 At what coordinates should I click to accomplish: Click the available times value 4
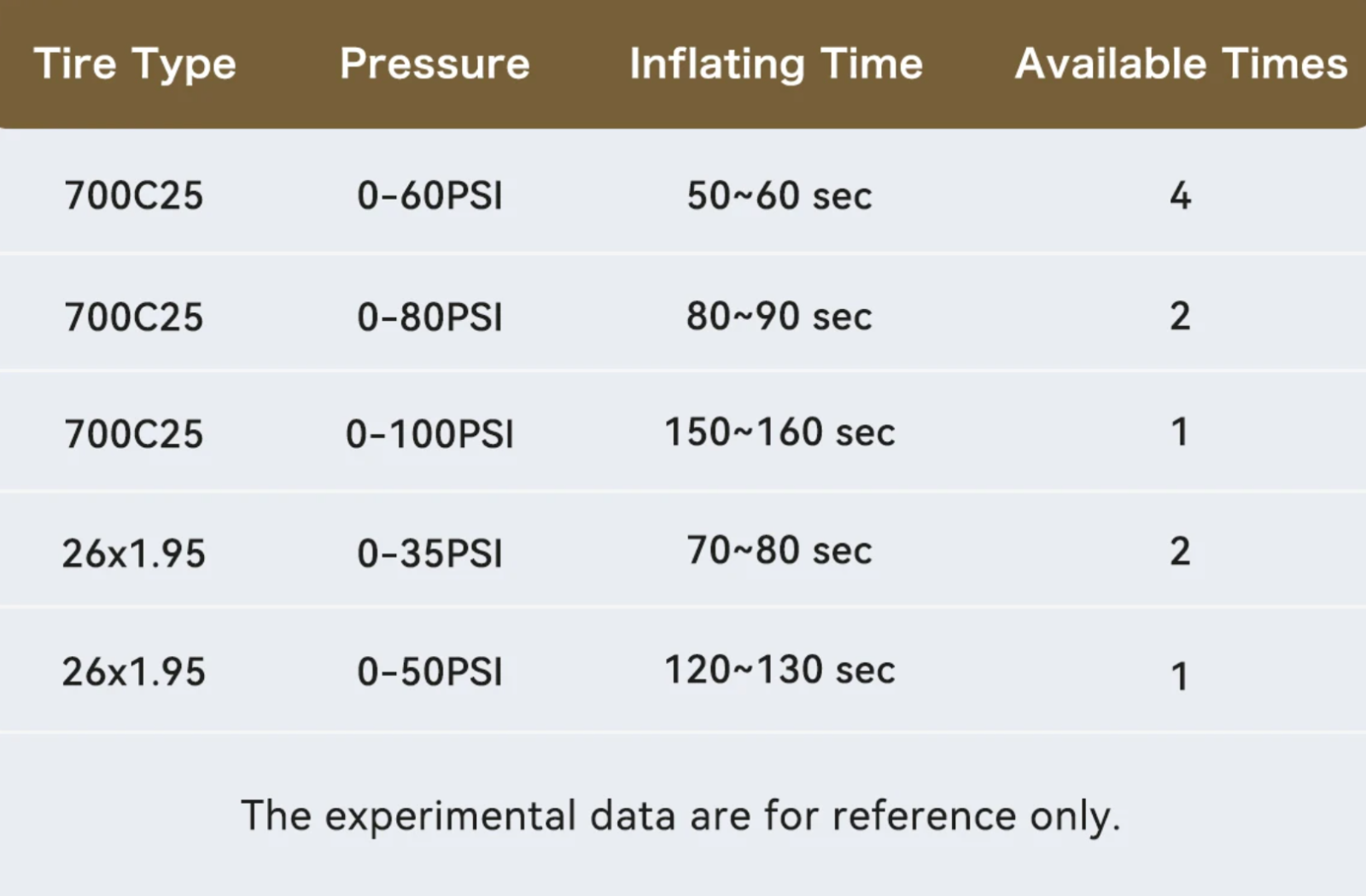[x=1180, y=195]
